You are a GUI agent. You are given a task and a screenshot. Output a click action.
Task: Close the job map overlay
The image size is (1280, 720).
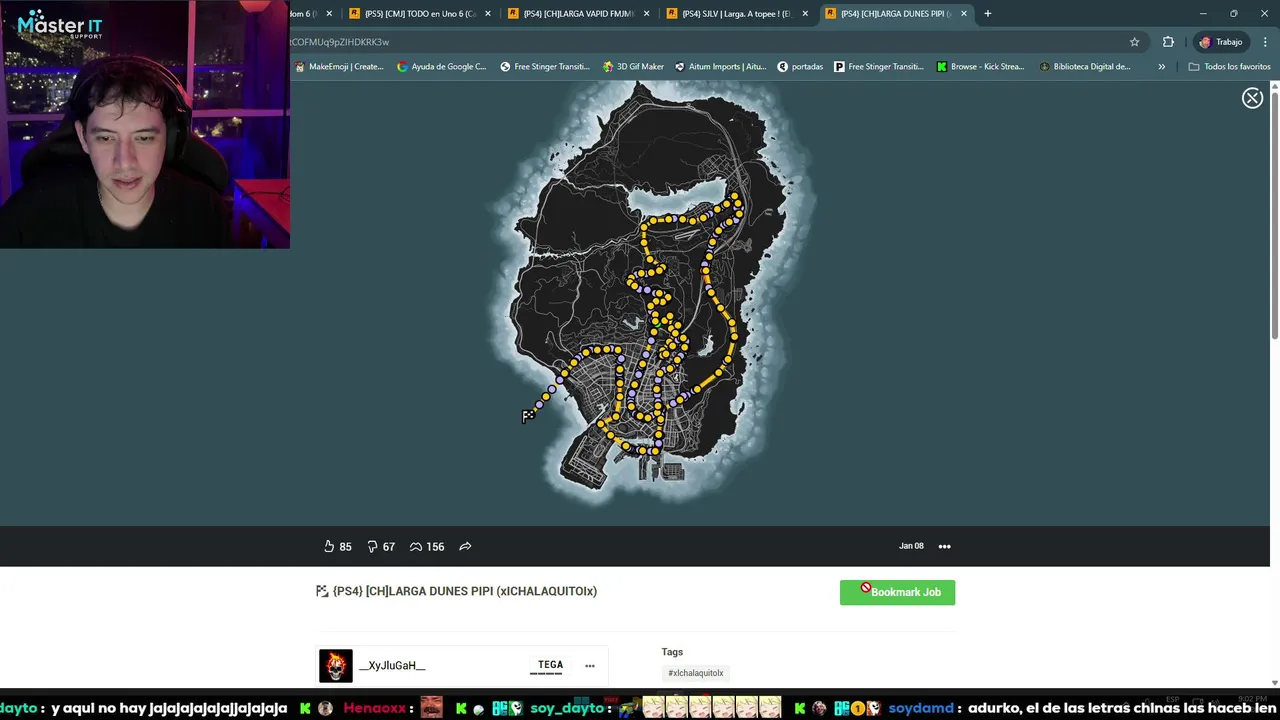tap(1252, 98)
